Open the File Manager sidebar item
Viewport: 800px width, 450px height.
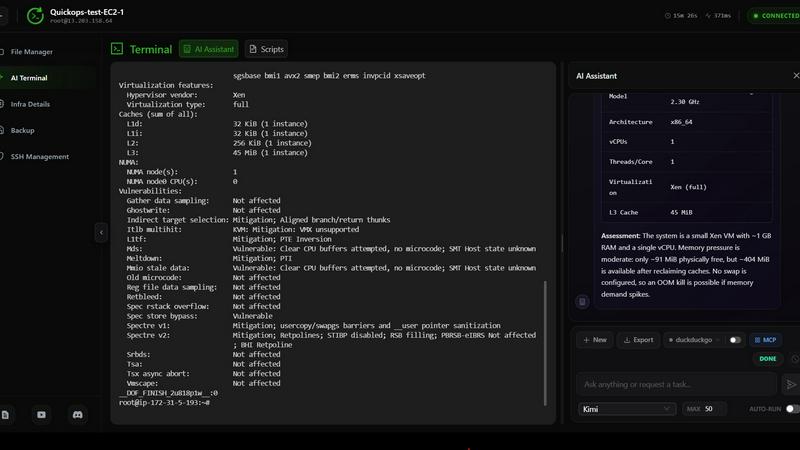coord(31,52)
